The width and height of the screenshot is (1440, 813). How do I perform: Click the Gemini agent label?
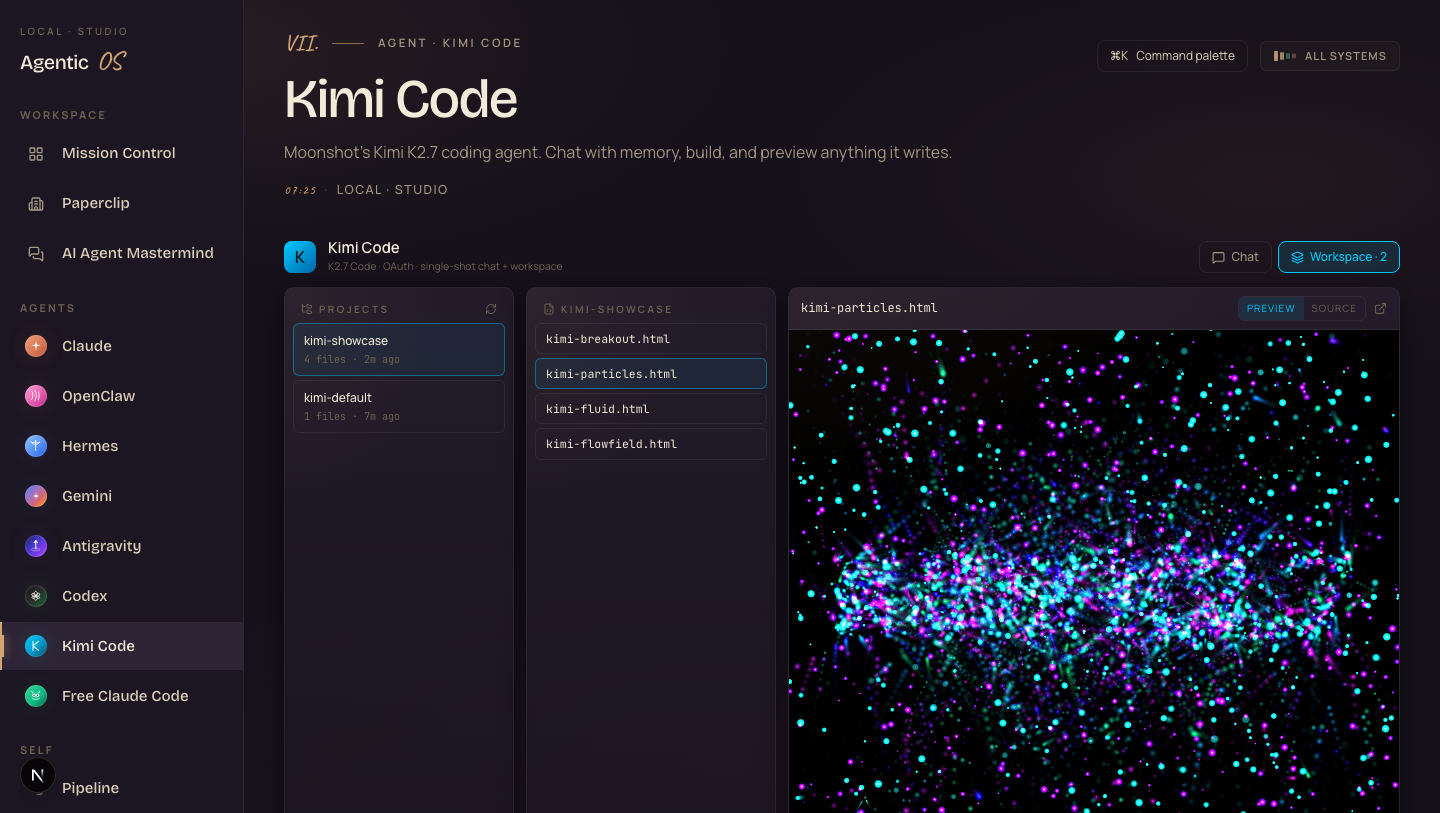(x=87, y=496)
